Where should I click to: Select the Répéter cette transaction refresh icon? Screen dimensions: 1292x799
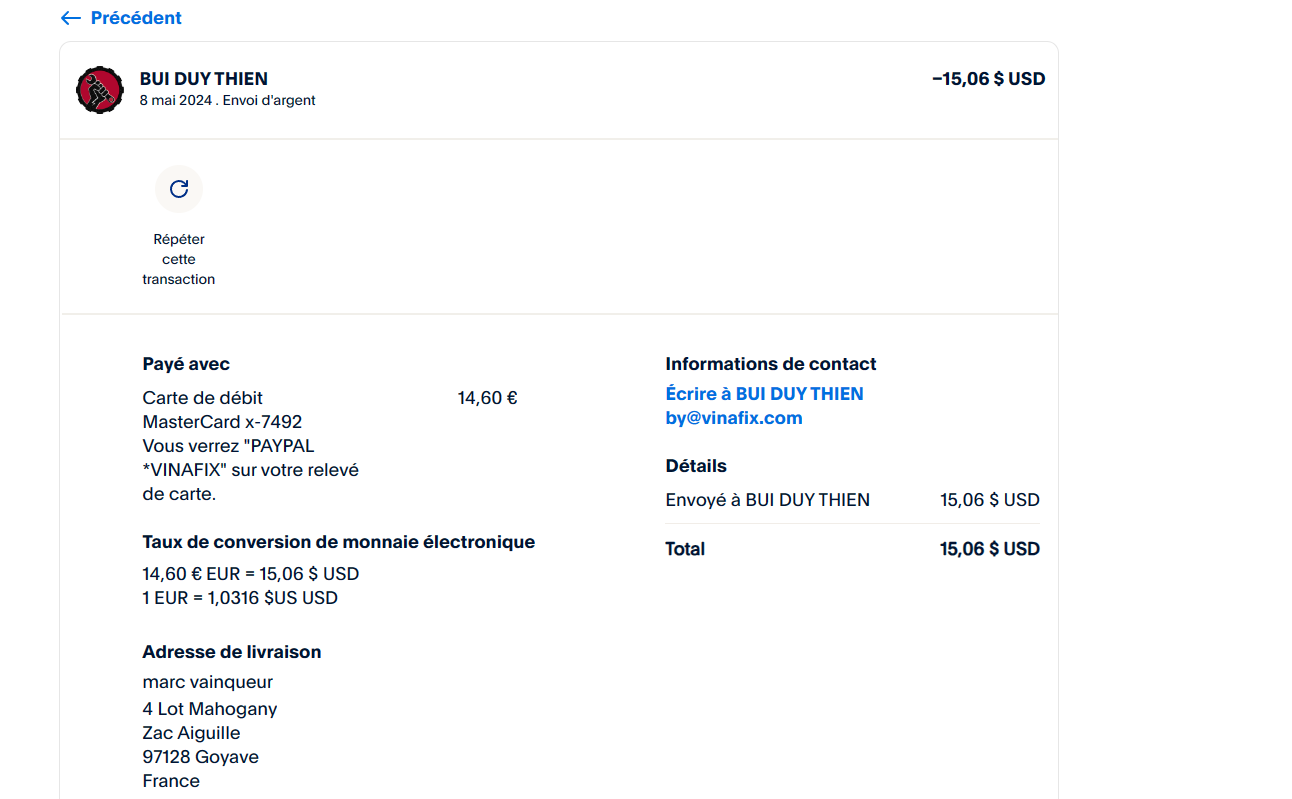178,188
